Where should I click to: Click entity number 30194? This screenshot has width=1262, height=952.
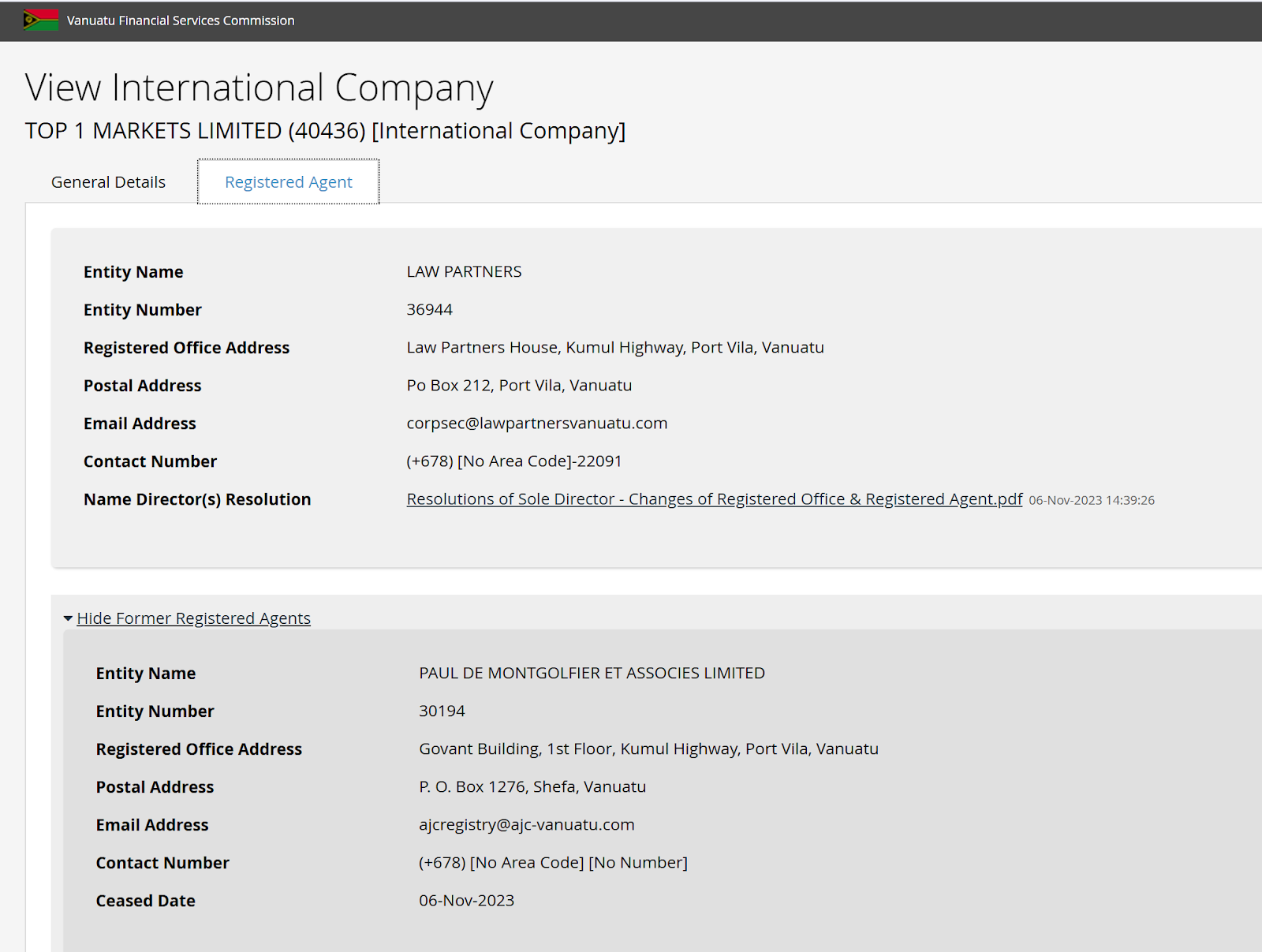point(442,711)
